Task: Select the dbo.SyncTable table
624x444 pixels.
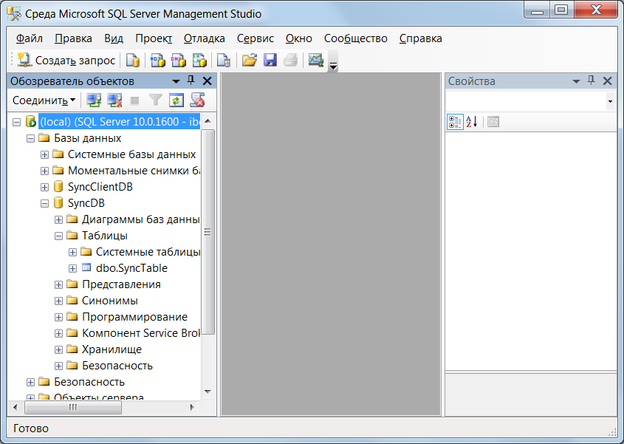Action: [131, 268]
